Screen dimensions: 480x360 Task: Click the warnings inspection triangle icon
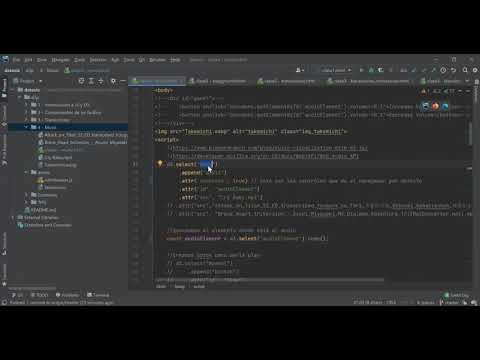click(424, 91)
